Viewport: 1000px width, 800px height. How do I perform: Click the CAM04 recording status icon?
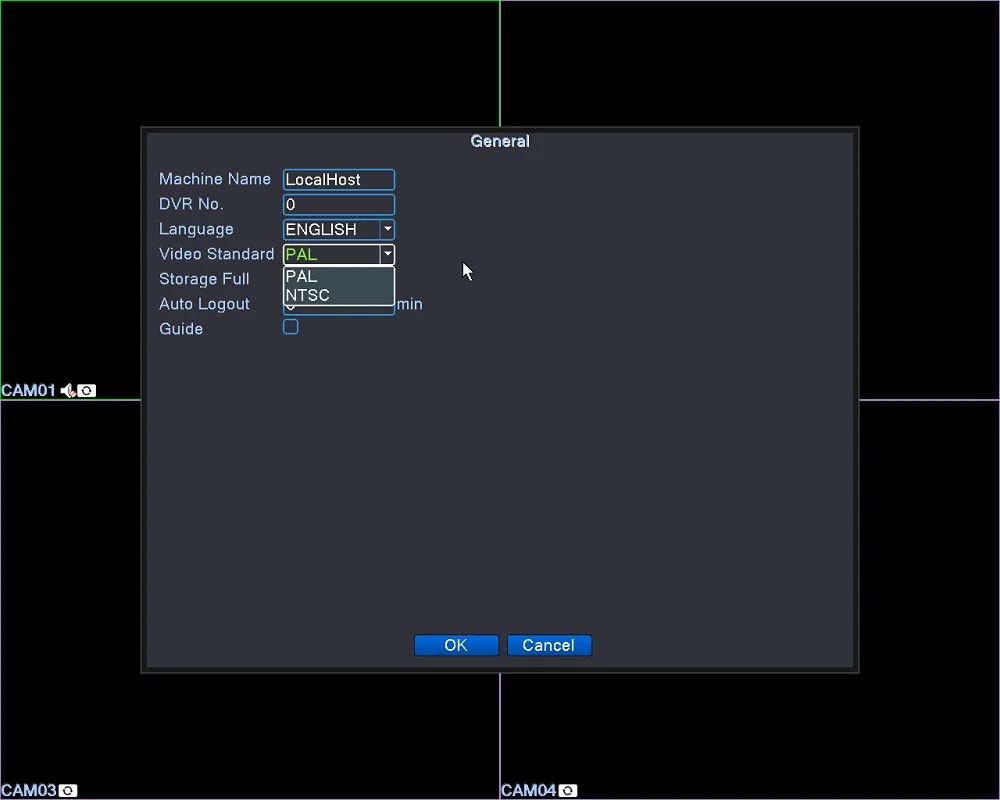[568, 790]
